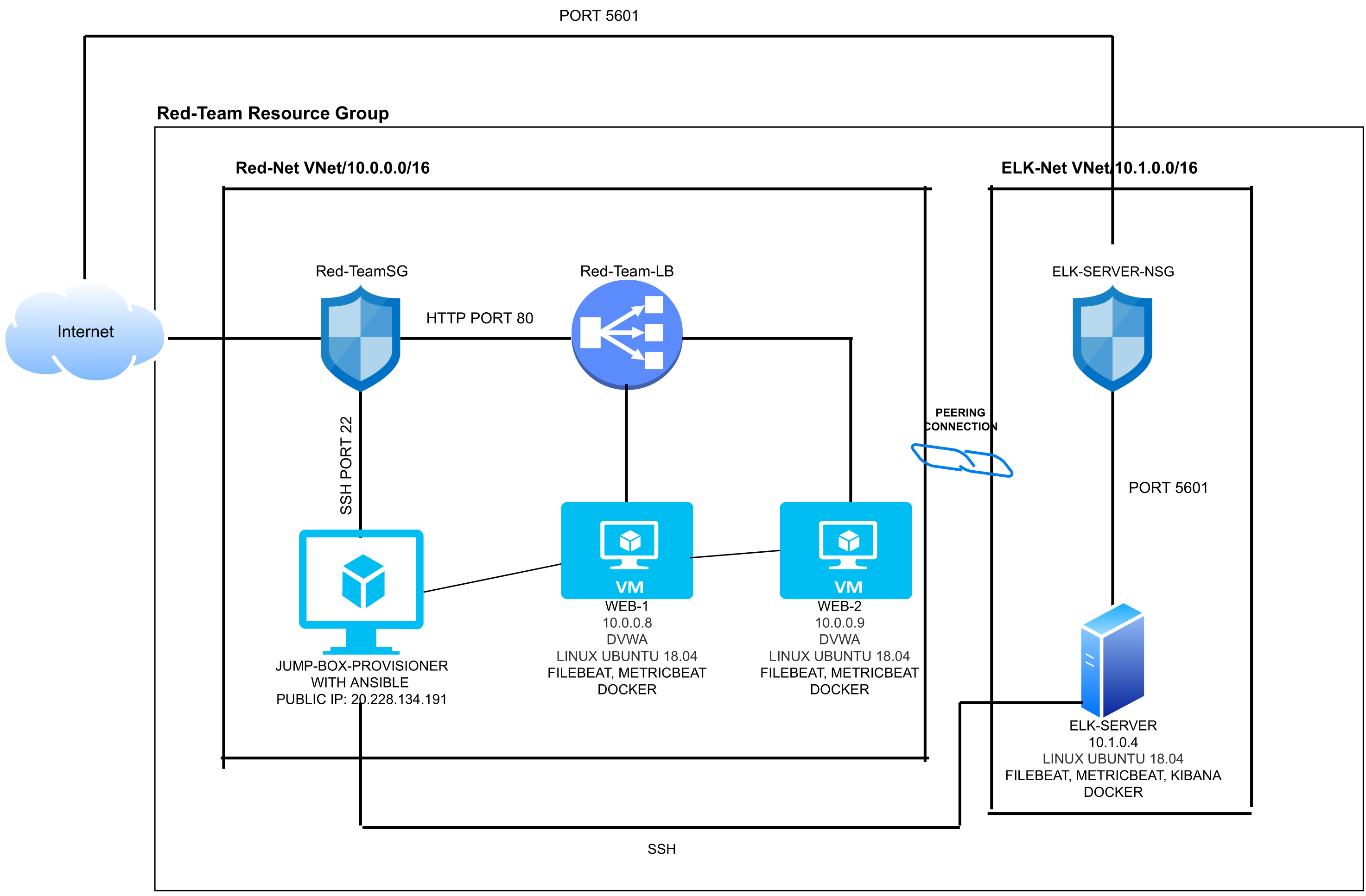Select the top PORT 5601 label
The height and width of the screenshot is (896, 1366).
[598, 15]
